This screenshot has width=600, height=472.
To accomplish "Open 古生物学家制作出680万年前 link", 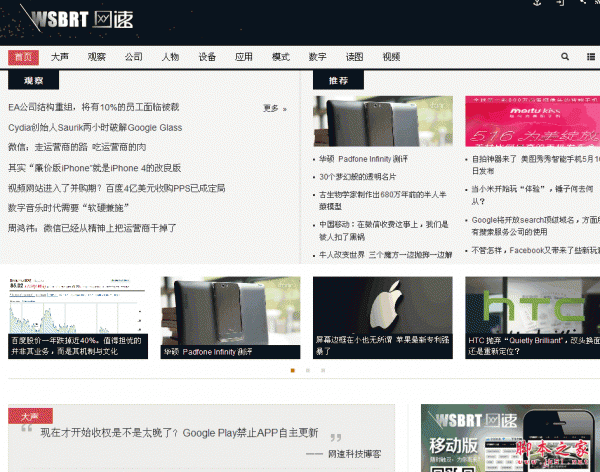I will pyautogui.click(x=383, y=200).
